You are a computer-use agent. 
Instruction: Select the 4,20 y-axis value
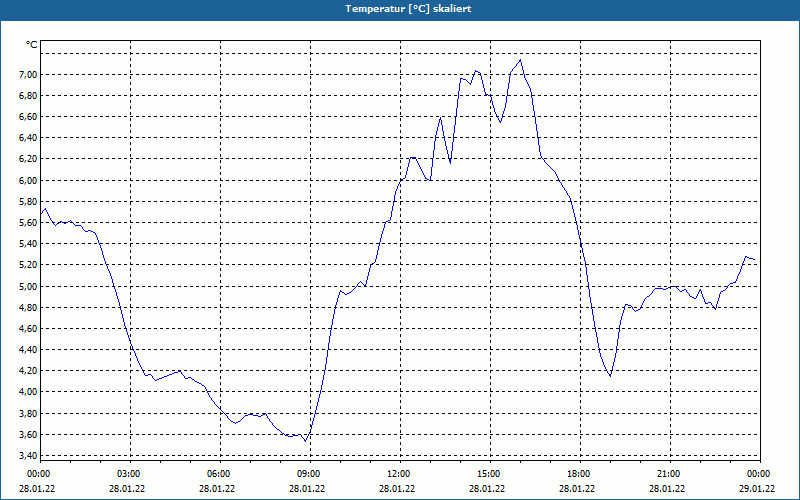tap(28, 371)
